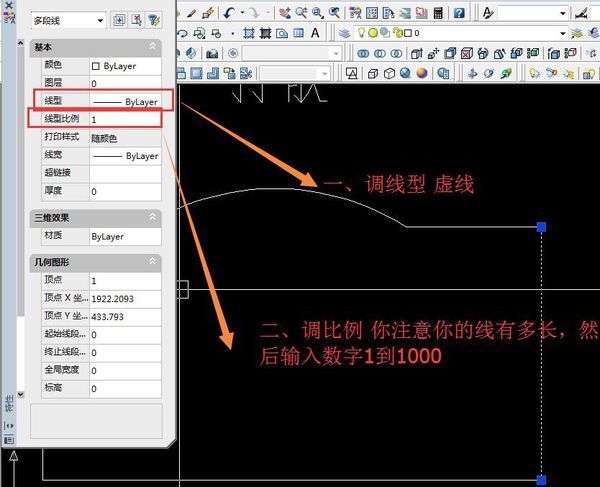The width and height of the screenshot is (600, 487).
Task: Click the 颜色 ByLayer color swatch
Action: click(x=96, y=66)
